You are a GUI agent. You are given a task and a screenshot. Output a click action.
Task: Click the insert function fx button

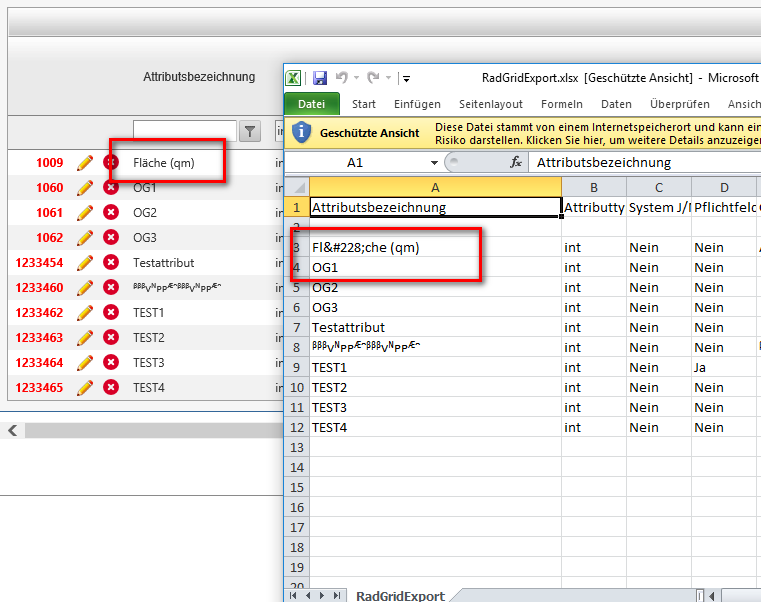point(516,162)
